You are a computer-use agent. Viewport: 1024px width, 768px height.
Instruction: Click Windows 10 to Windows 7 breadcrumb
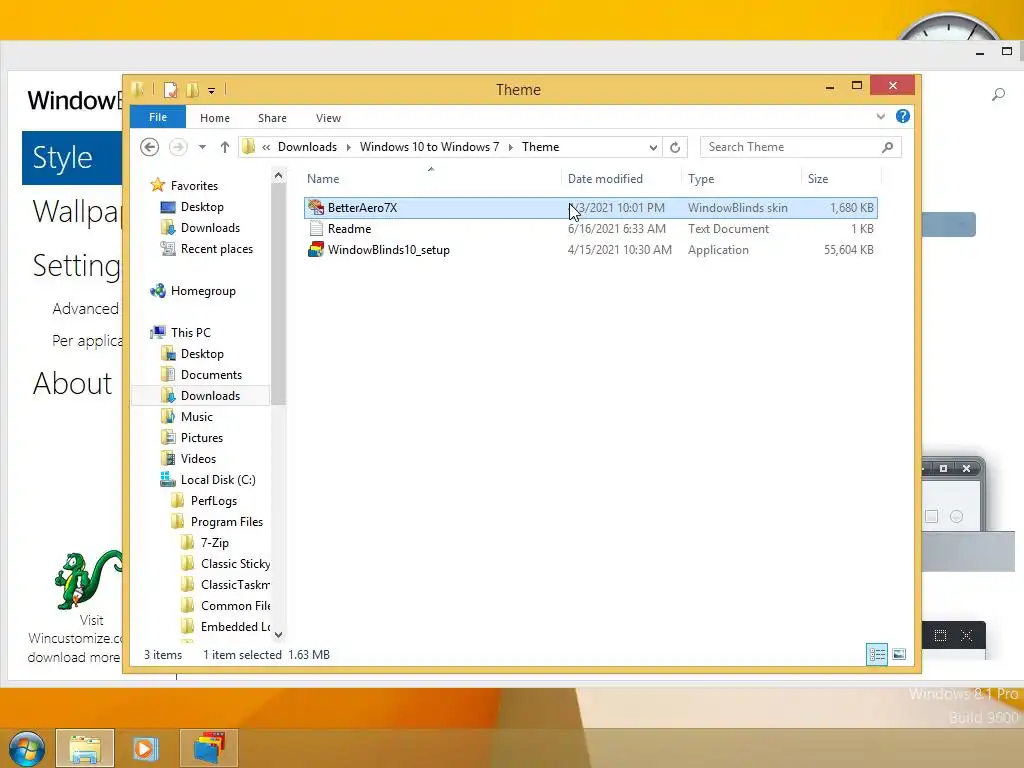(429, 147)
